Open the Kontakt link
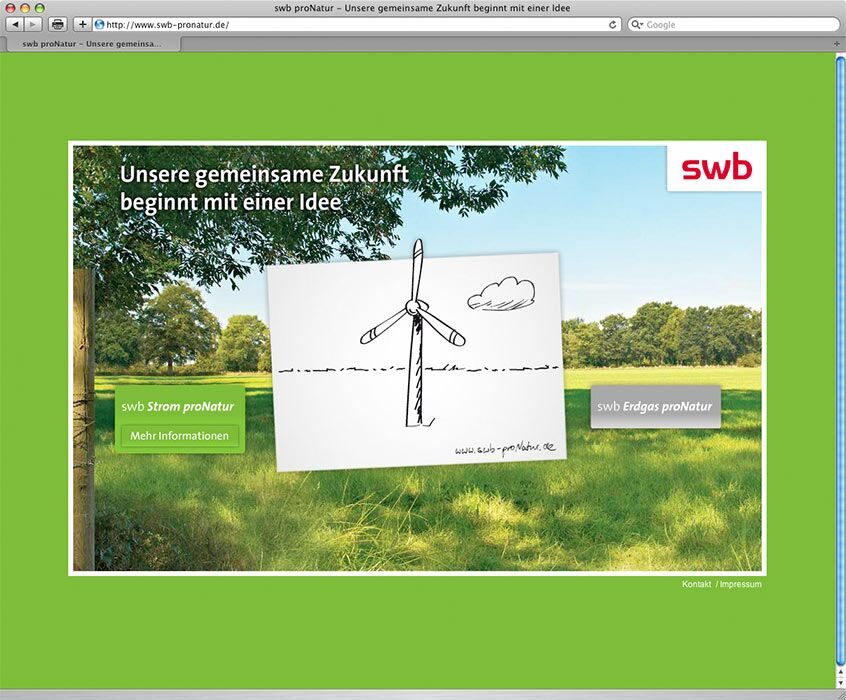This screenshot has height=700, width=846. 697,584
